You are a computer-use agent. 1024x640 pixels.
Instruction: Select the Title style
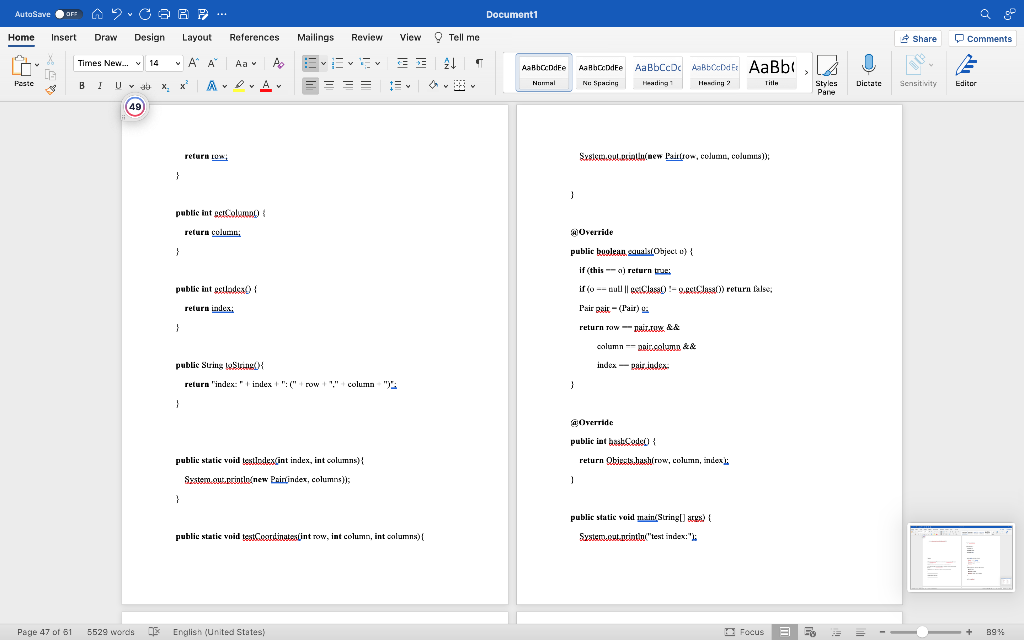(771, 72)
